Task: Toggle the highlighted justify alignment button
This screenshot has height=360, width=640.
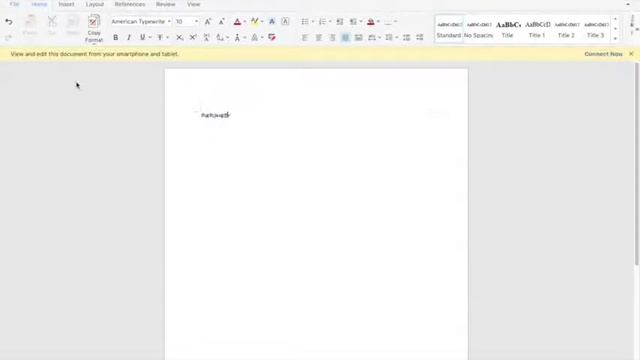Action: (x=345, y=37)
